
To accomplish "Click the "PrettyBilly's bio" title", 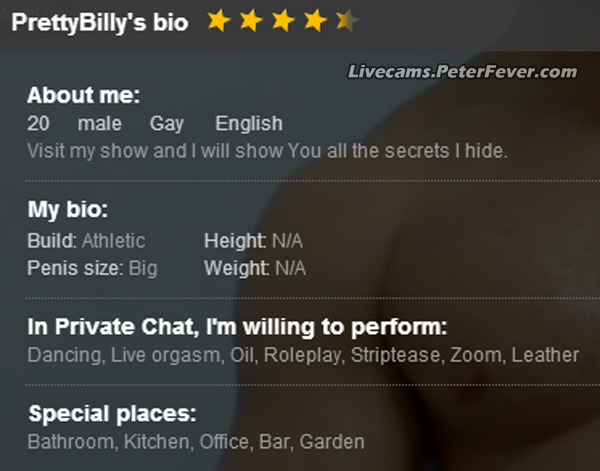I will coord(99,23).
